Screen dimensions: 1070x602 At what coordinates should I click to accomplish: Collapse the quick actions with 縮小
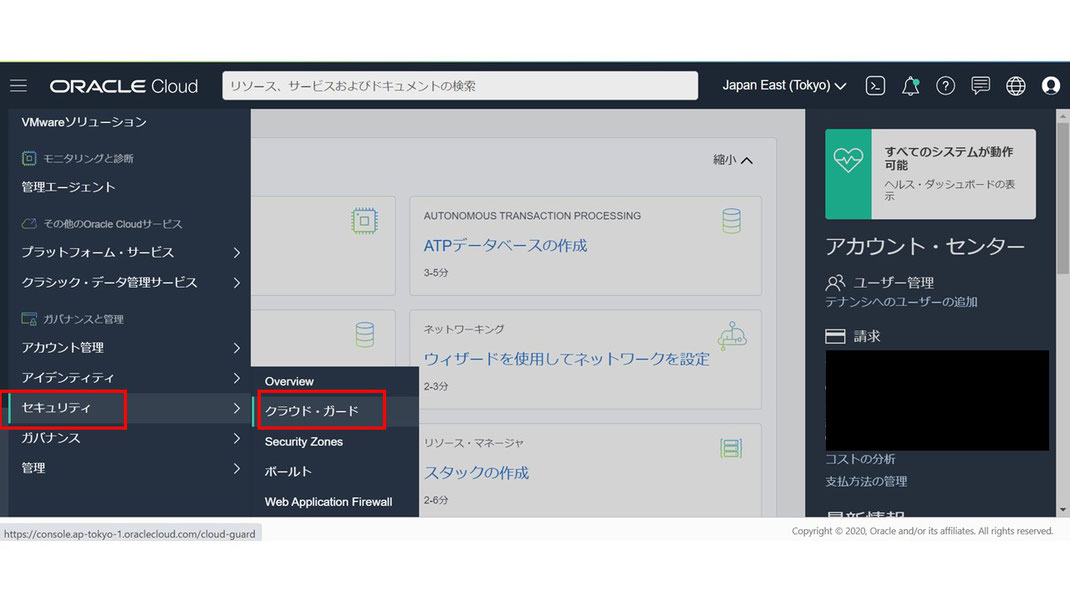733,160
